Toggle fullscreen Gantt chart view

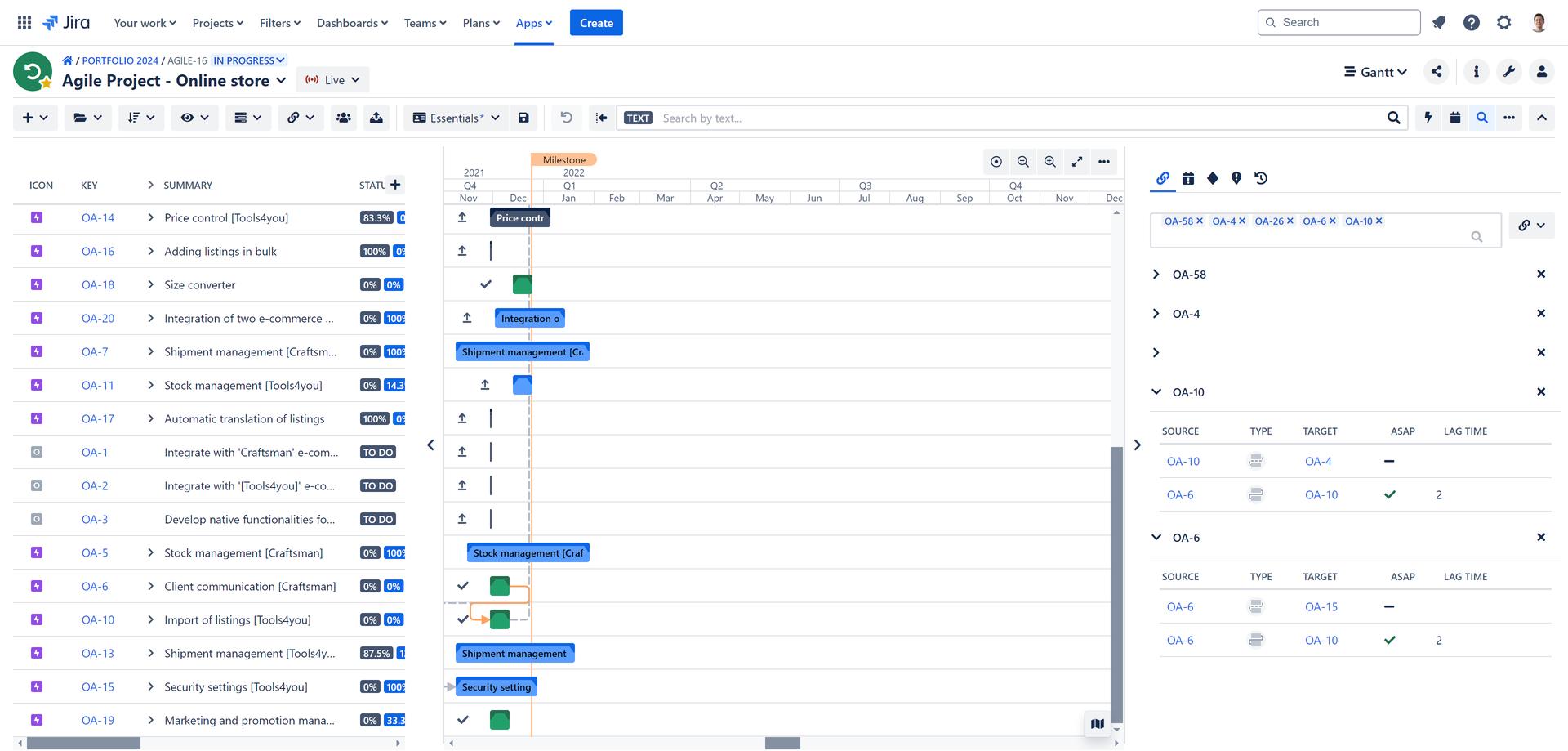(1077, 162)
